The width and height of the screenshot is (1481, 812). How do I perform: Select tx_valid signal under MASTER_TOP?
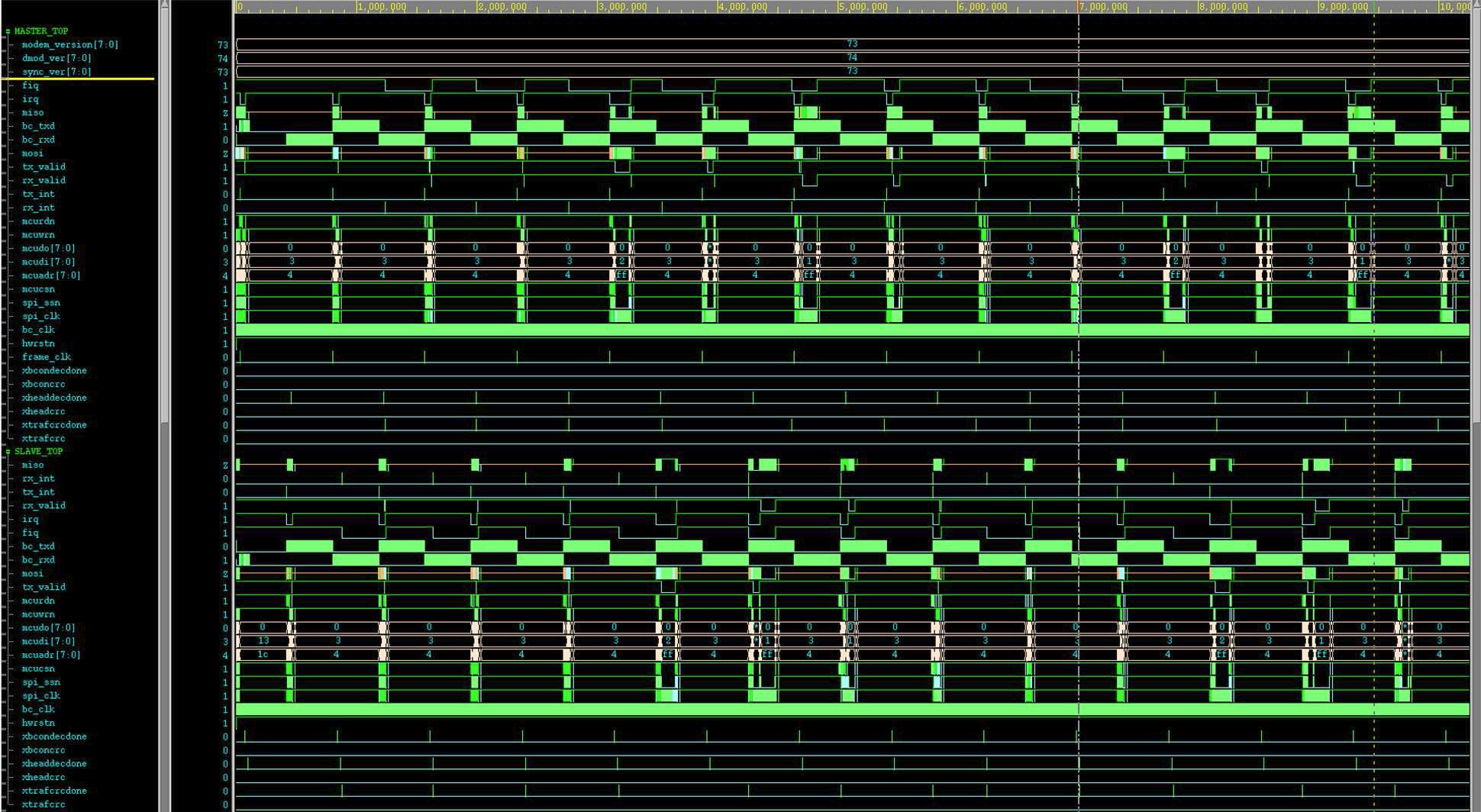[44, 167]
